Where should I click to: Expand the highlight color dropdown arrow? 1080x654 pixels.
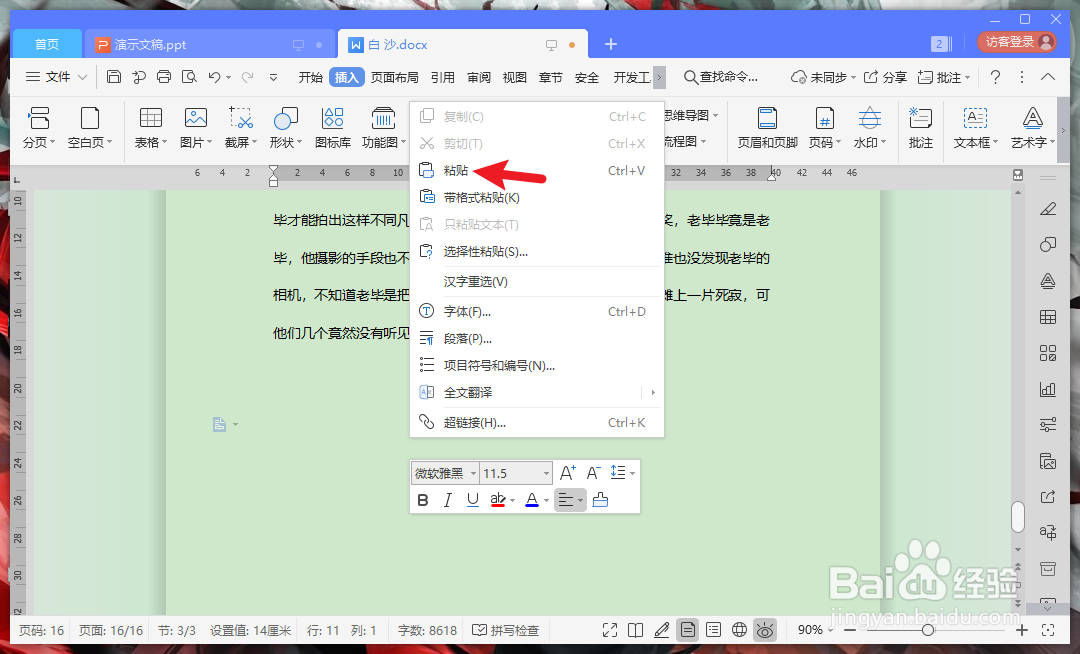[512, 500]
